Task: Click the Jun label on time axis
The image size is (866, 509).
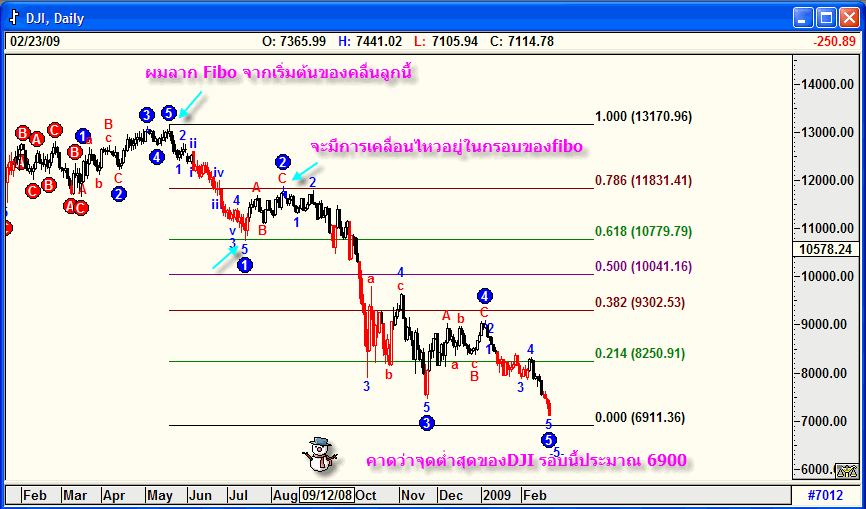Action: [x=200, y=495]
